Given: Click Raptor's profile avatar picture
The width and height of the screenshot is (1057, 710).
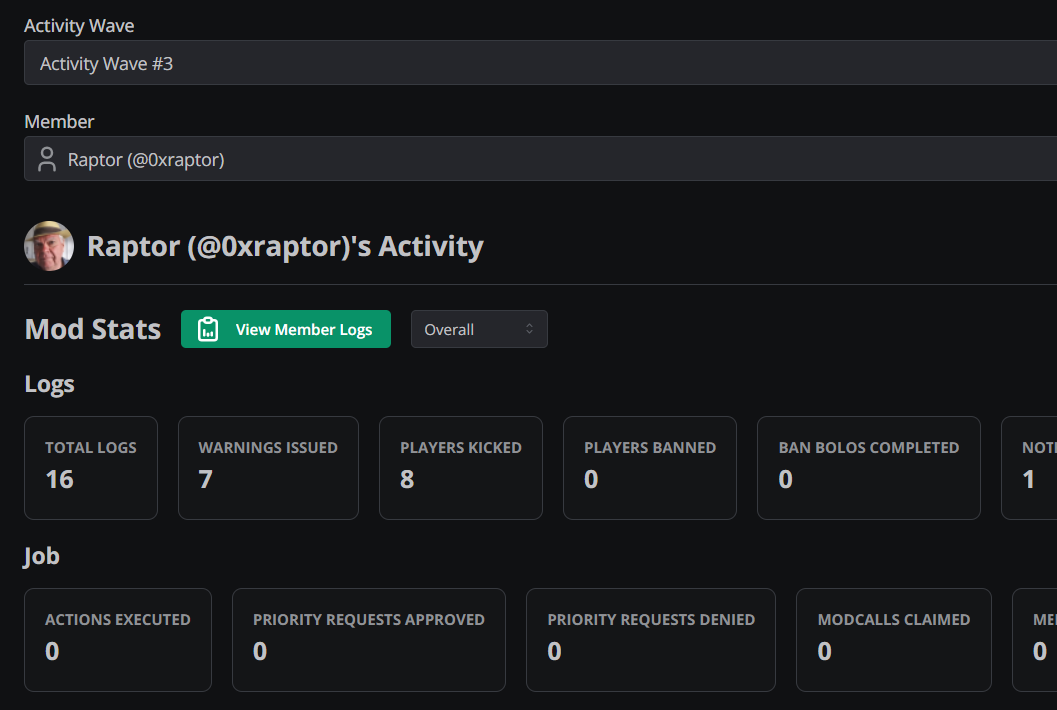Looking at the screenshot, I should (x=49, y=246).
